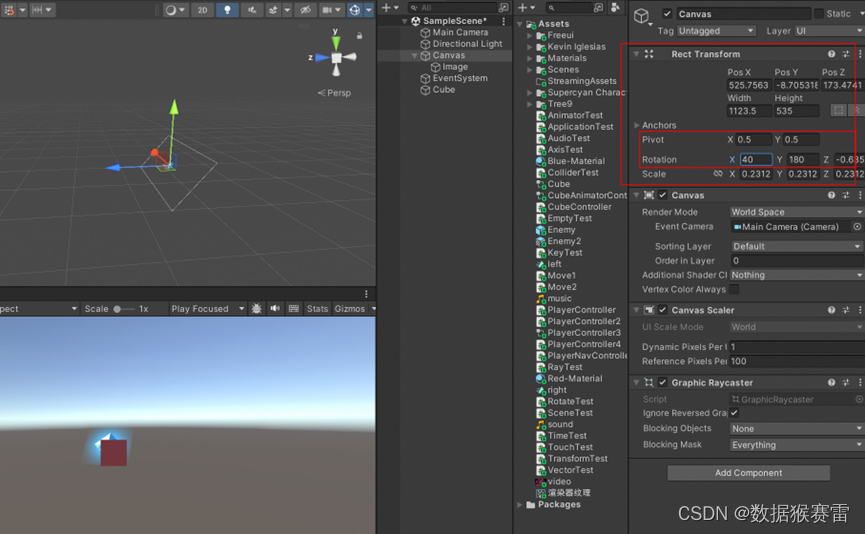Open Render Mode World Space dropdown

click(797, 212)
